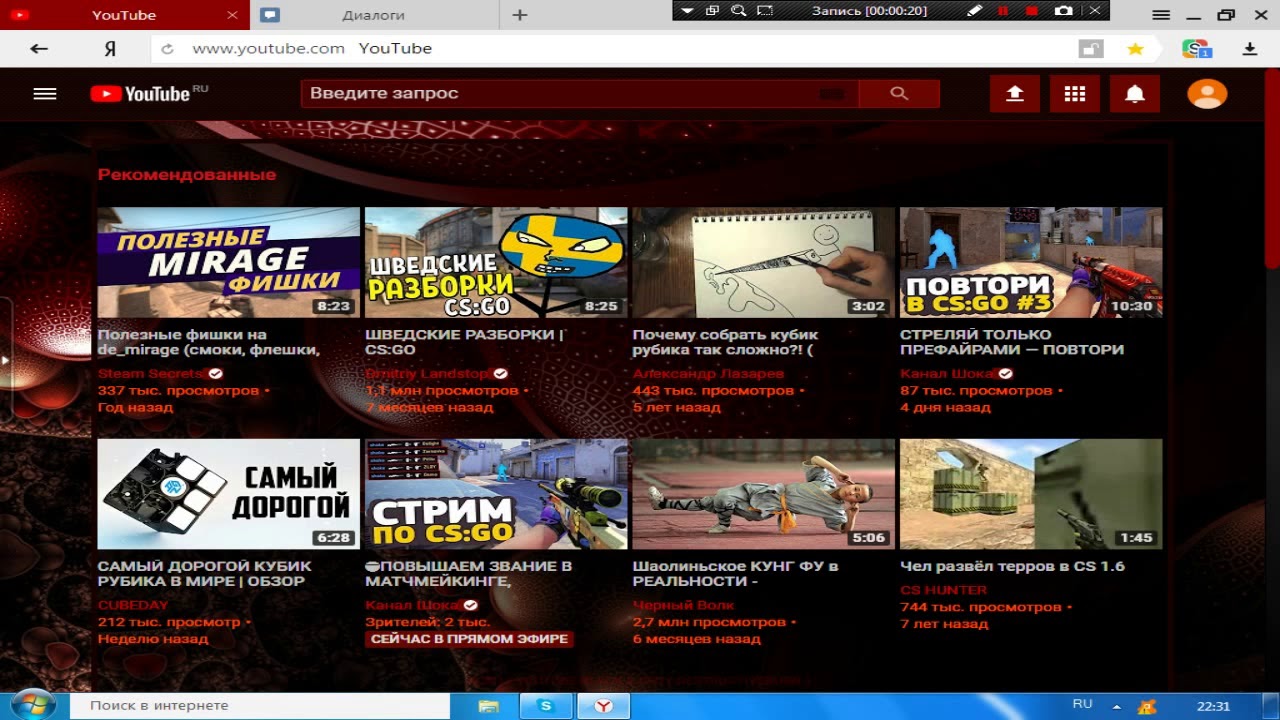Open Yandex Browser taskbar icon
The height and width of the screenshot is (720, 1280).
604,705
